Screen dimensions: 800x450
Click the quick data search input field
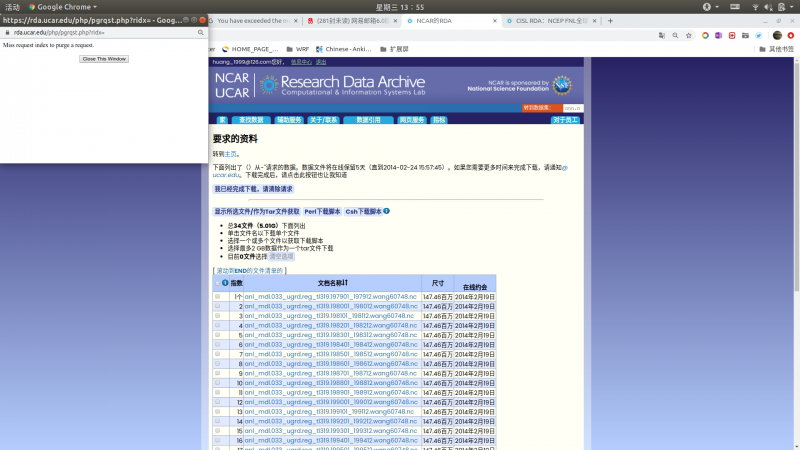pos(572,108)
